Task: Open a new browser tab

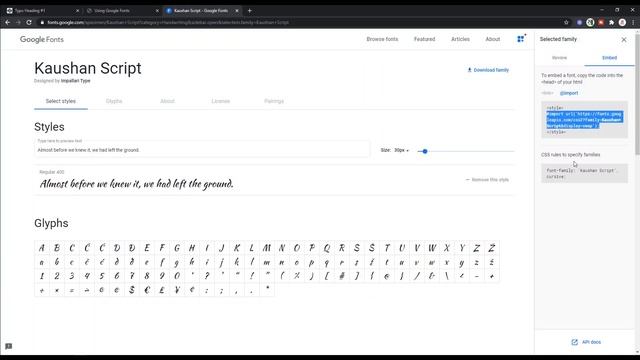Action: (249, 11)
